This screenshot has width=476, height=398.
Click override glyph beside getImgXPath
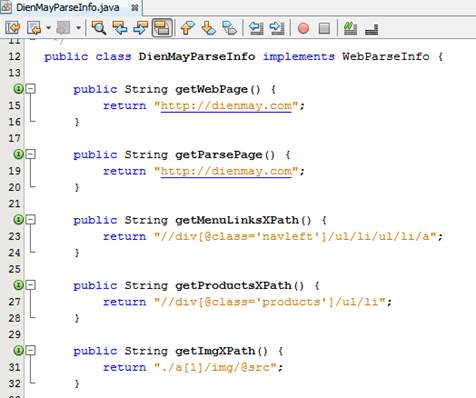point(18,350)
